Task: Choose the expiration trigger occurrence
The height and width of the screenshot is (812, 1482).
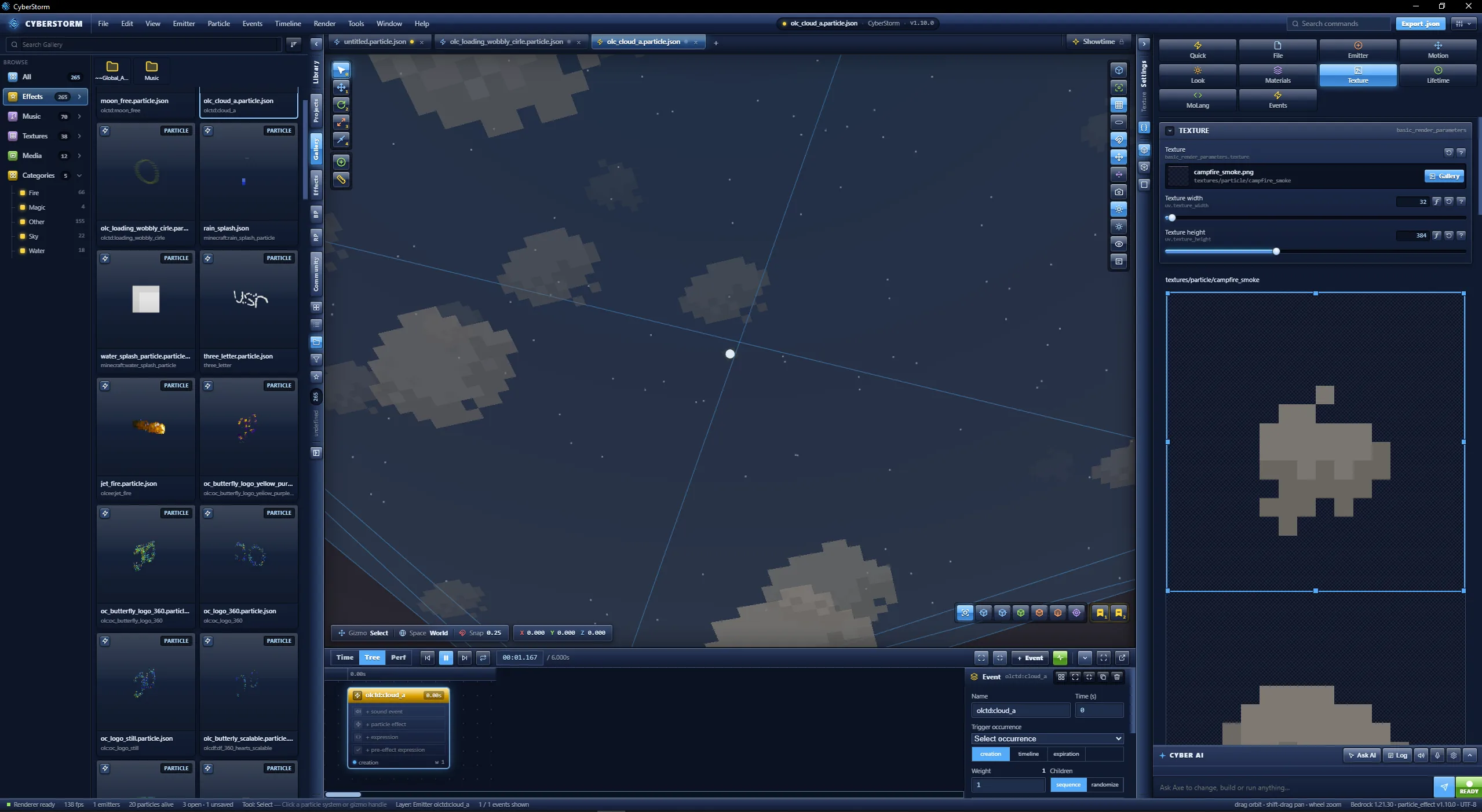Action: (x=1065, y=754)
